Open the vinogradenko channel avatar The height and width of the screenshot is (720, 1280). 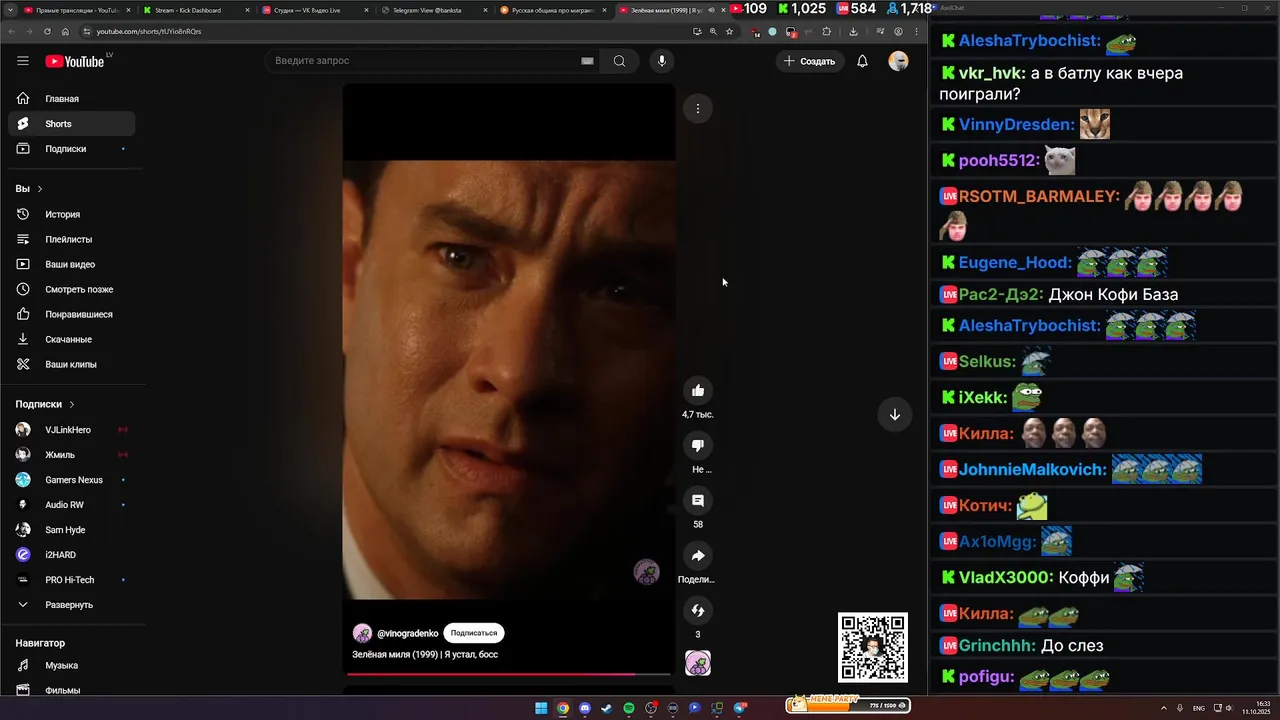[x=362, y=633]
